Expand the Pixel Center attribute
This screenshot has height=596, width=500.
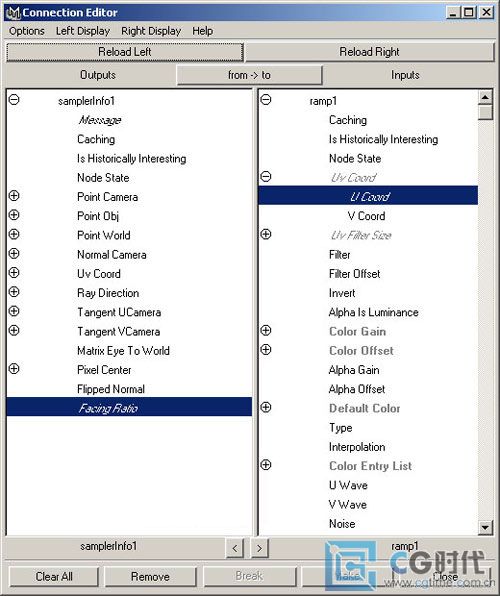[x=14, y=369]
